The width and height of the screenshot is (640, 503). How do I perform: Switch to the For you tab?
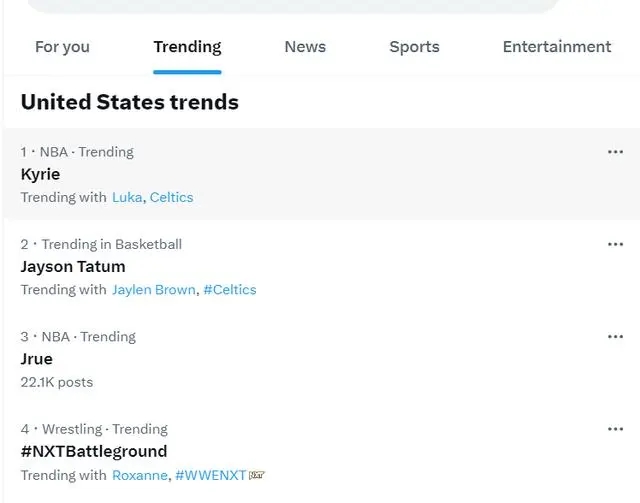pyautogui.click(x=62, y=47)
